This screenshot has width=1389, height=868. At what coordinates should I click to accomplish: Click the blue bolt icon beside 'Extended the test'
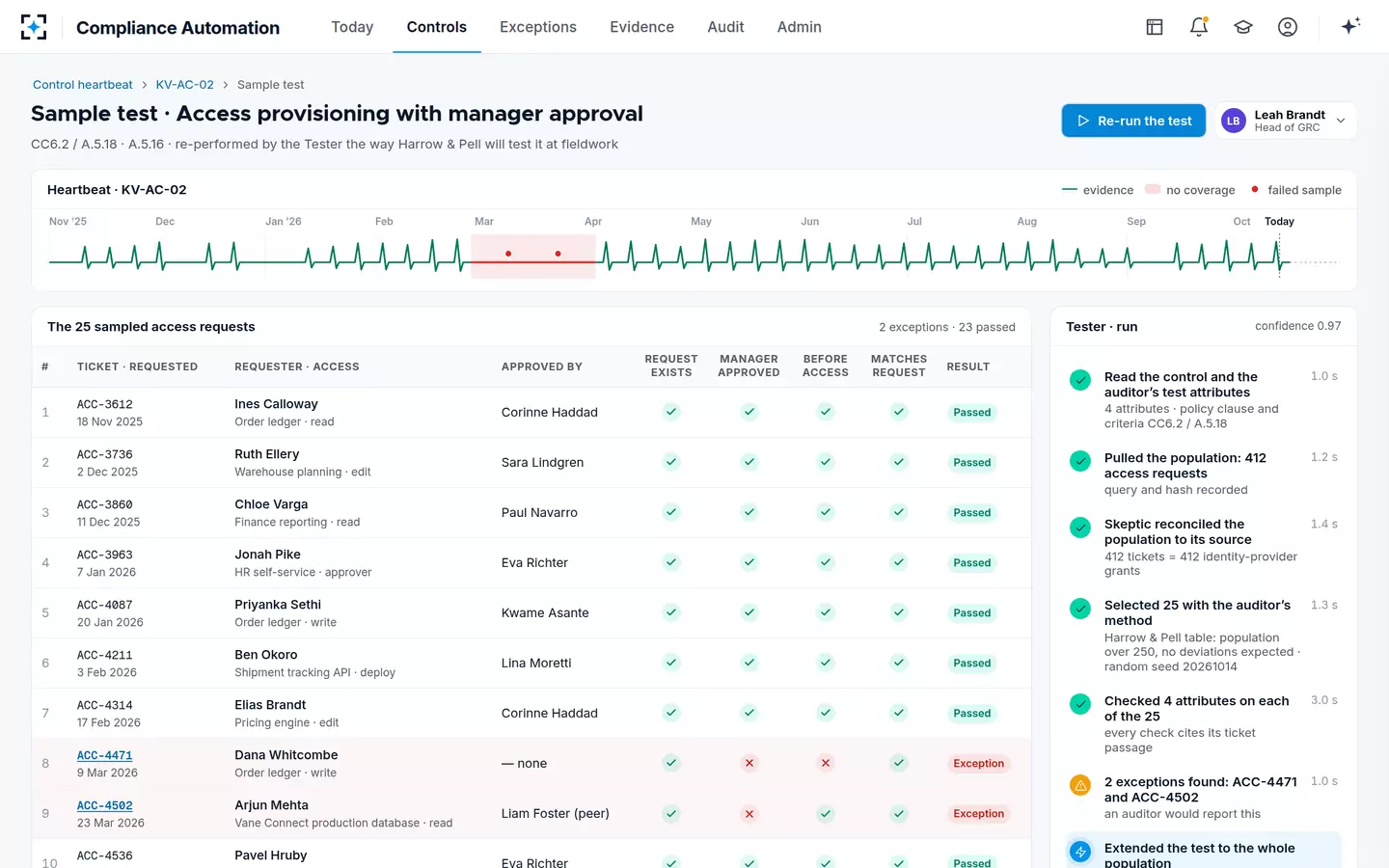tap(1080, 852)
